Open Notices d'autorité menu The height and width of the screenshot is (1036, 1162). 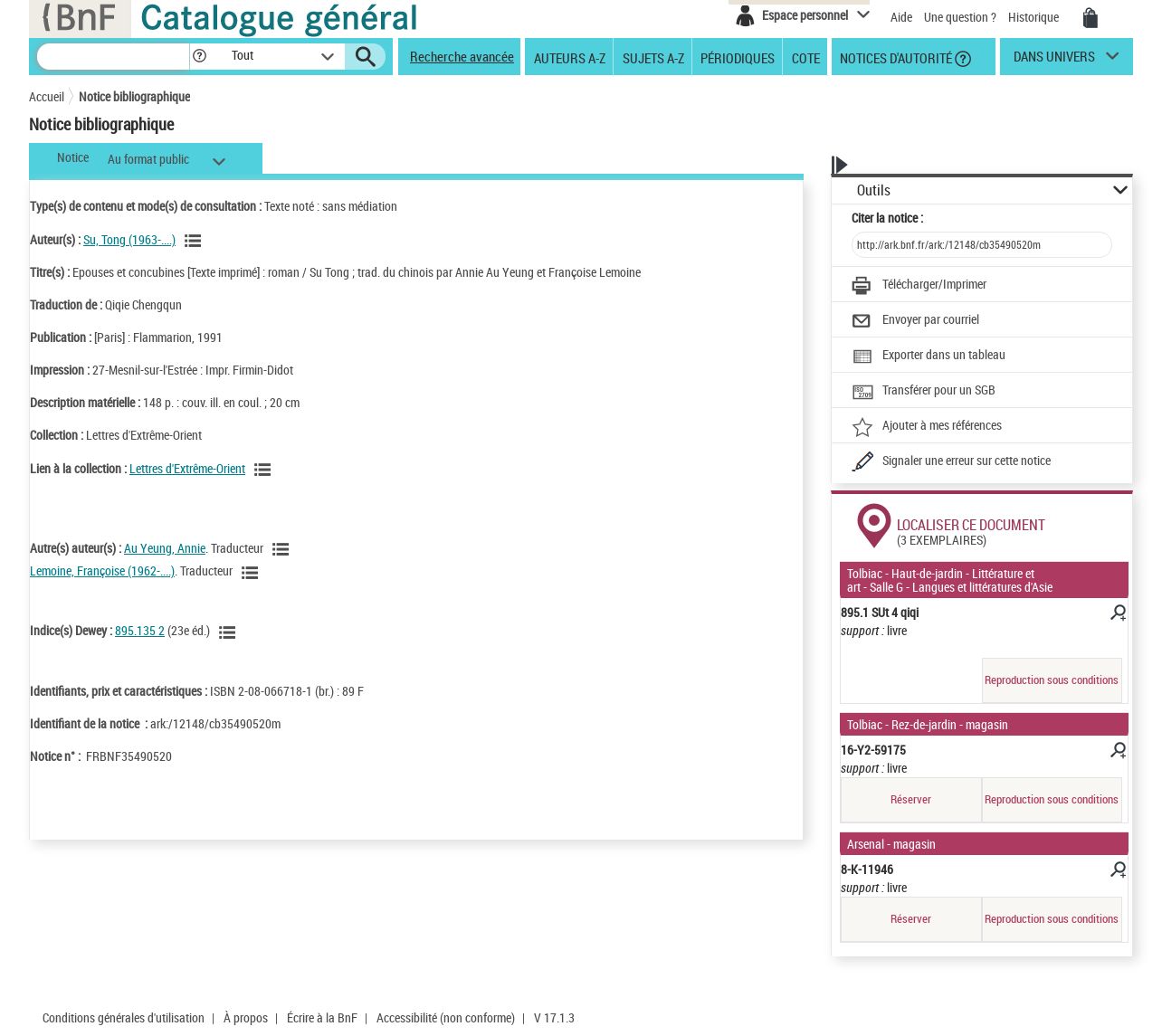point(895,58)
